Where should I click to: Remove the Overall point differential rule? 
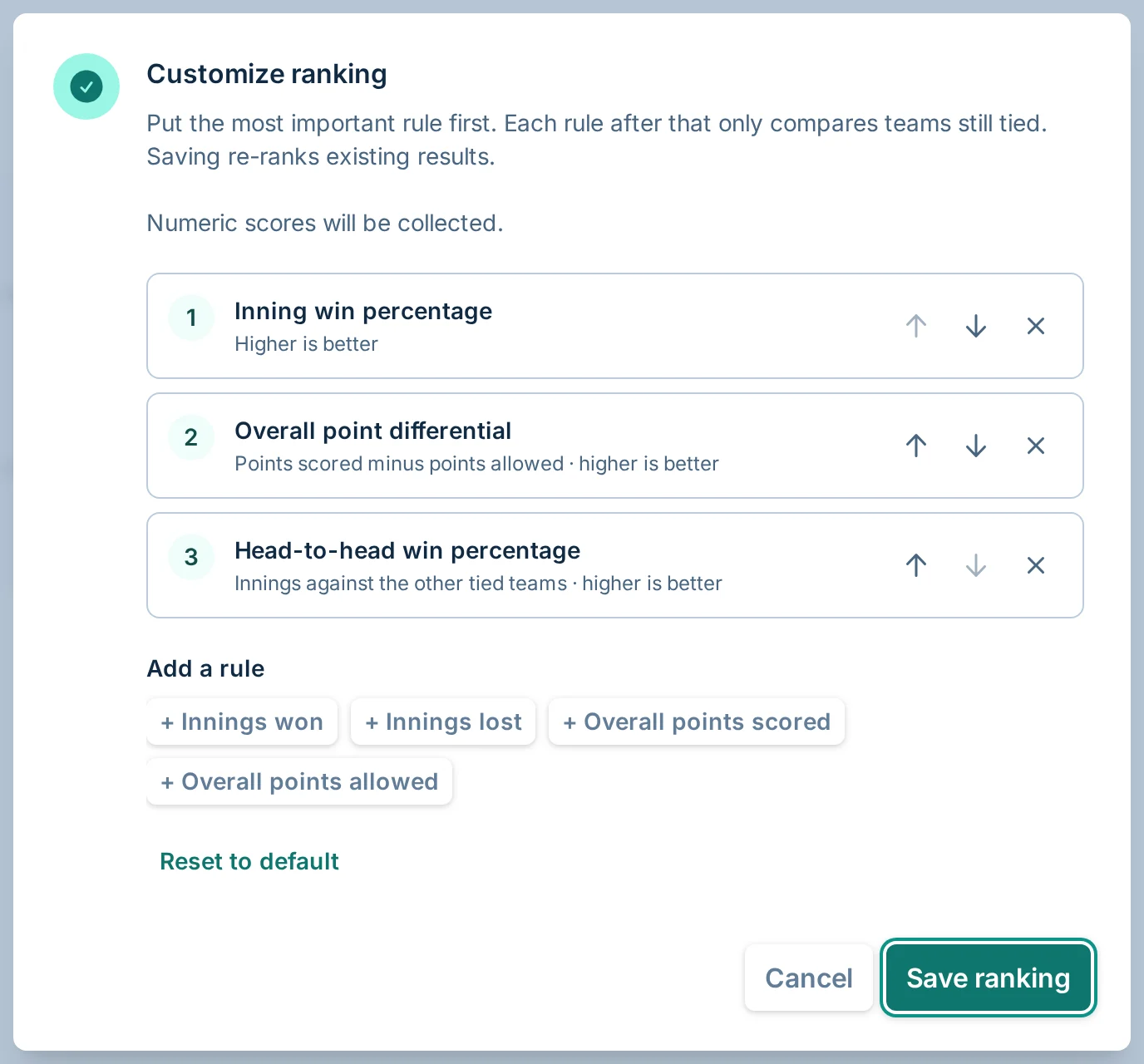pyautogui.click(x=1036, y=446)
